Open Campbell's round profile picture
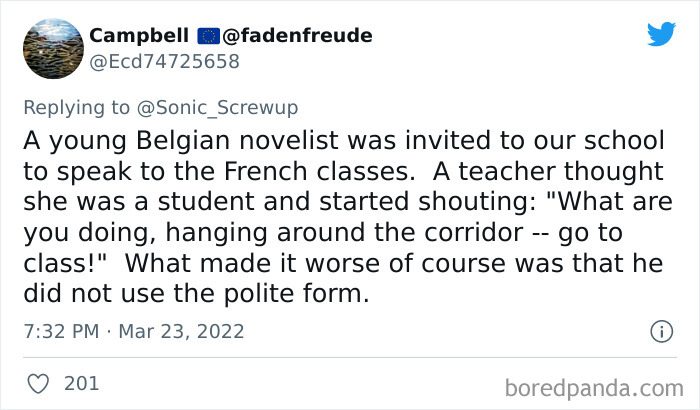Viewport: 700px width, 410px height. [x=53, y=49]
